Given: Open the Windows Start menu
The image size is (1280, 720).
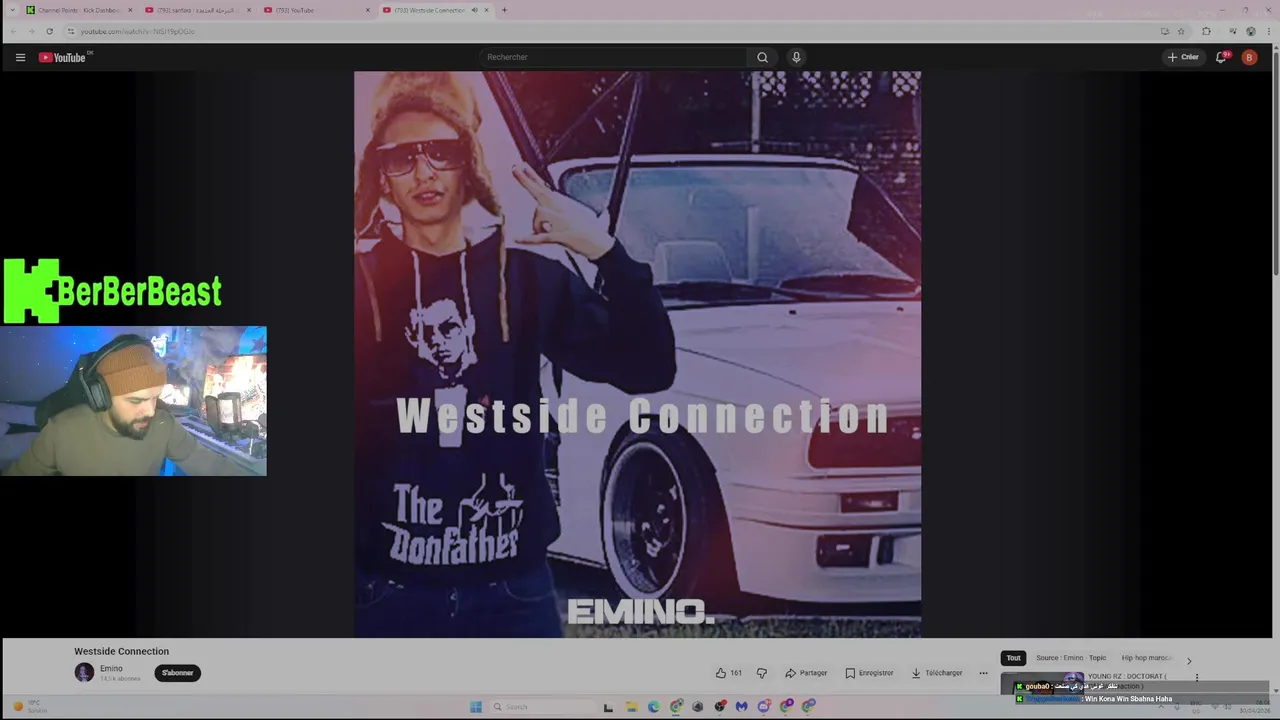Looking at the screenshot, I should pyautogui.click(x=475, y=706).
